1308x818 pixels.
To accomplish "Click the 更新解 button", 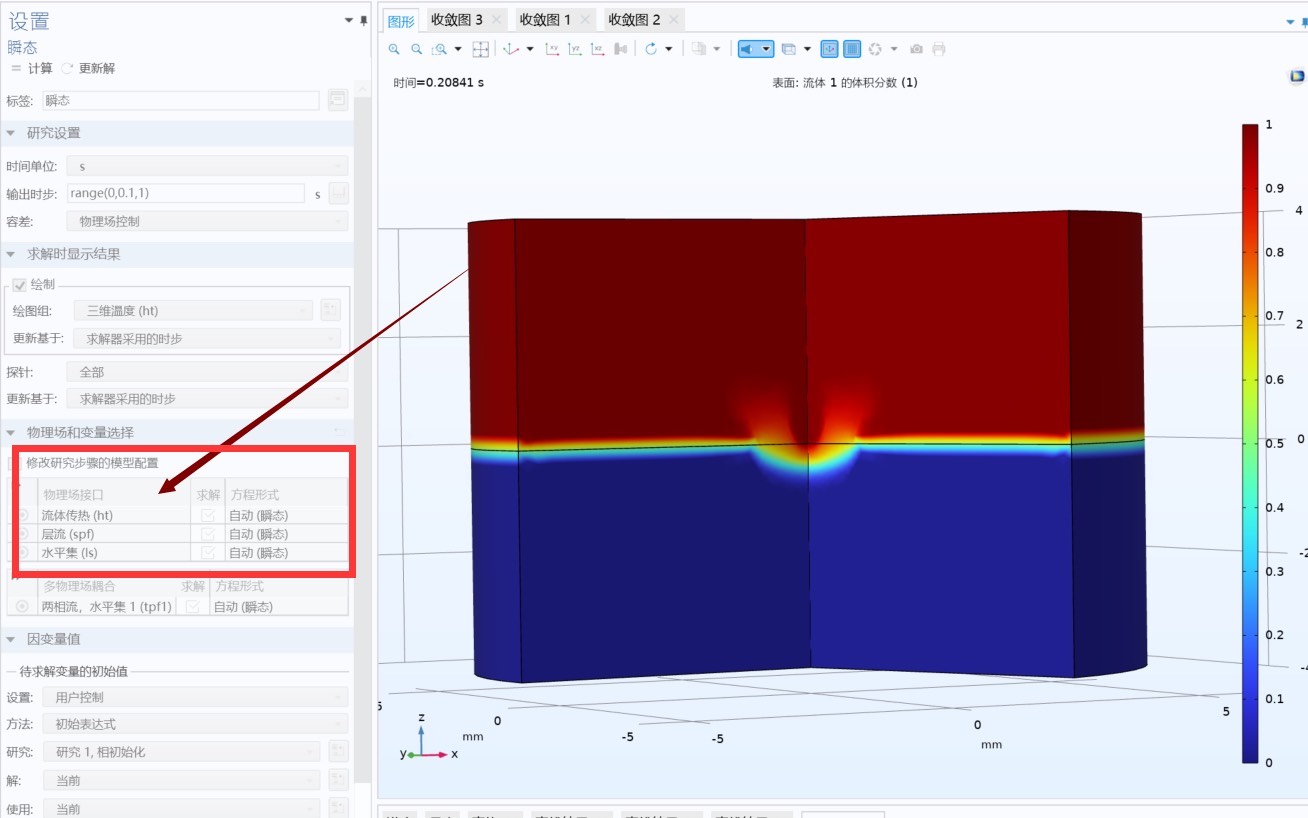I will click(x=88, y=68).
